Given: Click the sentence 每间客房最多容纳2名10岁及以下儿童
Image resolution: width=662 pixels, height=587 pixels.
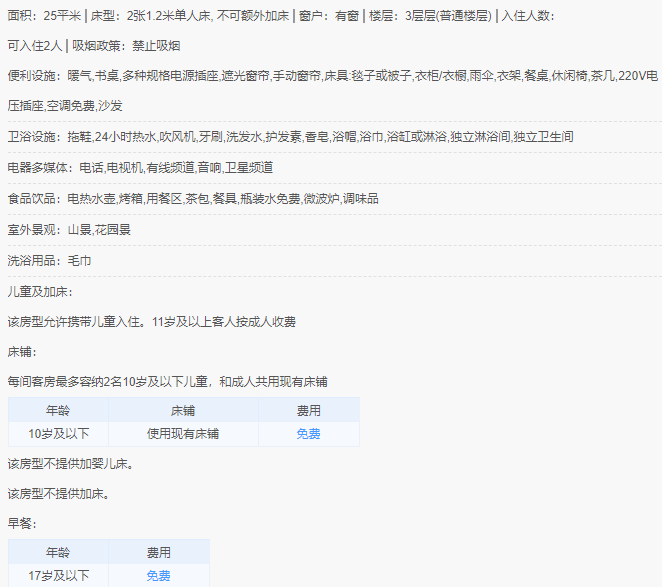Looking at the screenshot, I should [108, 382].
